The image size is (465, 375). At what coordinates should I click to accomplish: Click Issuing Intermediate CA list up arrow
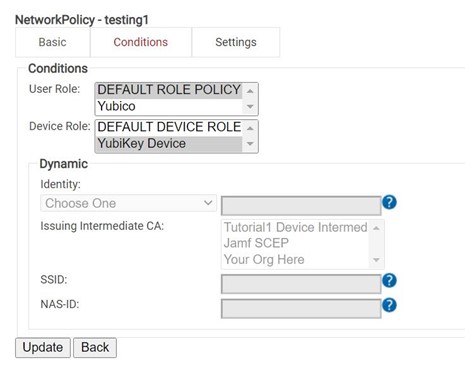point(376,228)
